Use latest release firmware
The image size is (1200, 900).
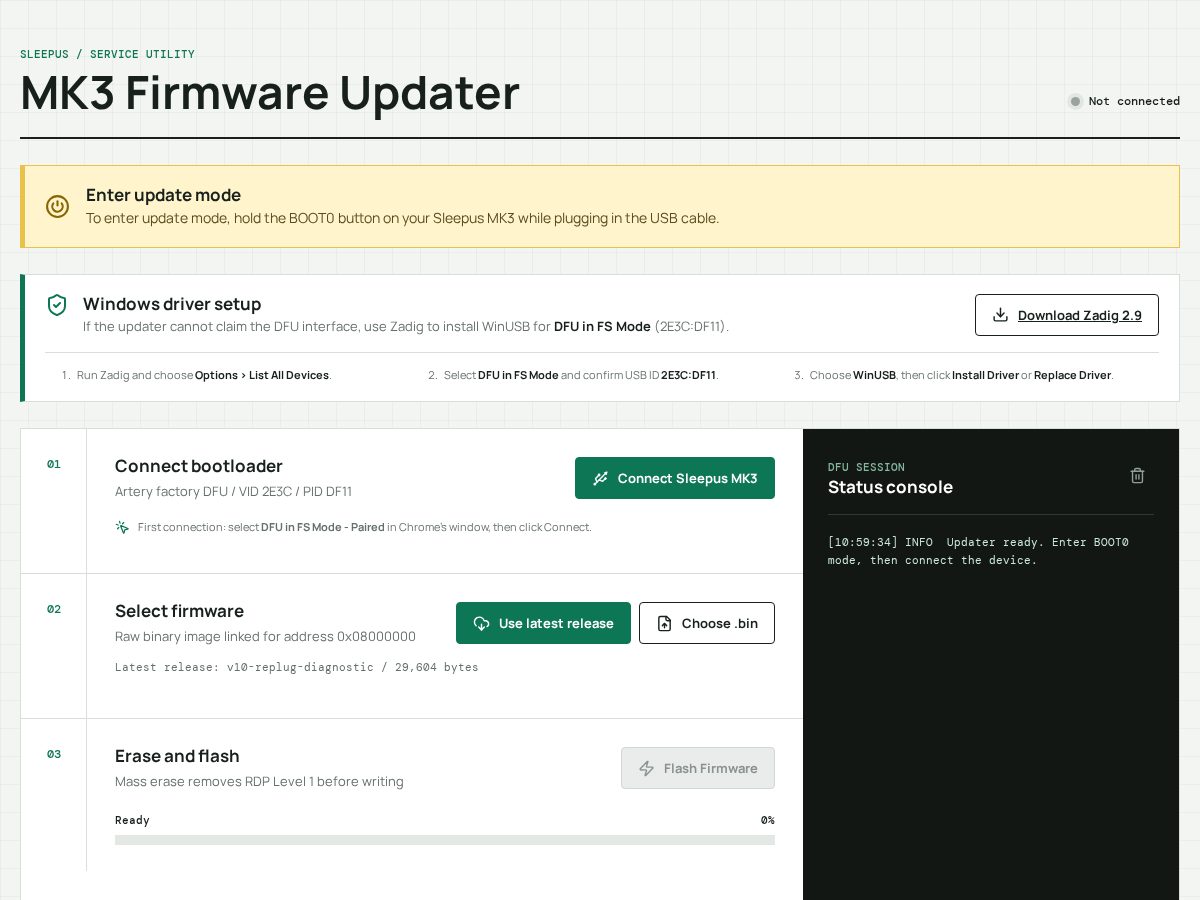[x=543, y=623]
